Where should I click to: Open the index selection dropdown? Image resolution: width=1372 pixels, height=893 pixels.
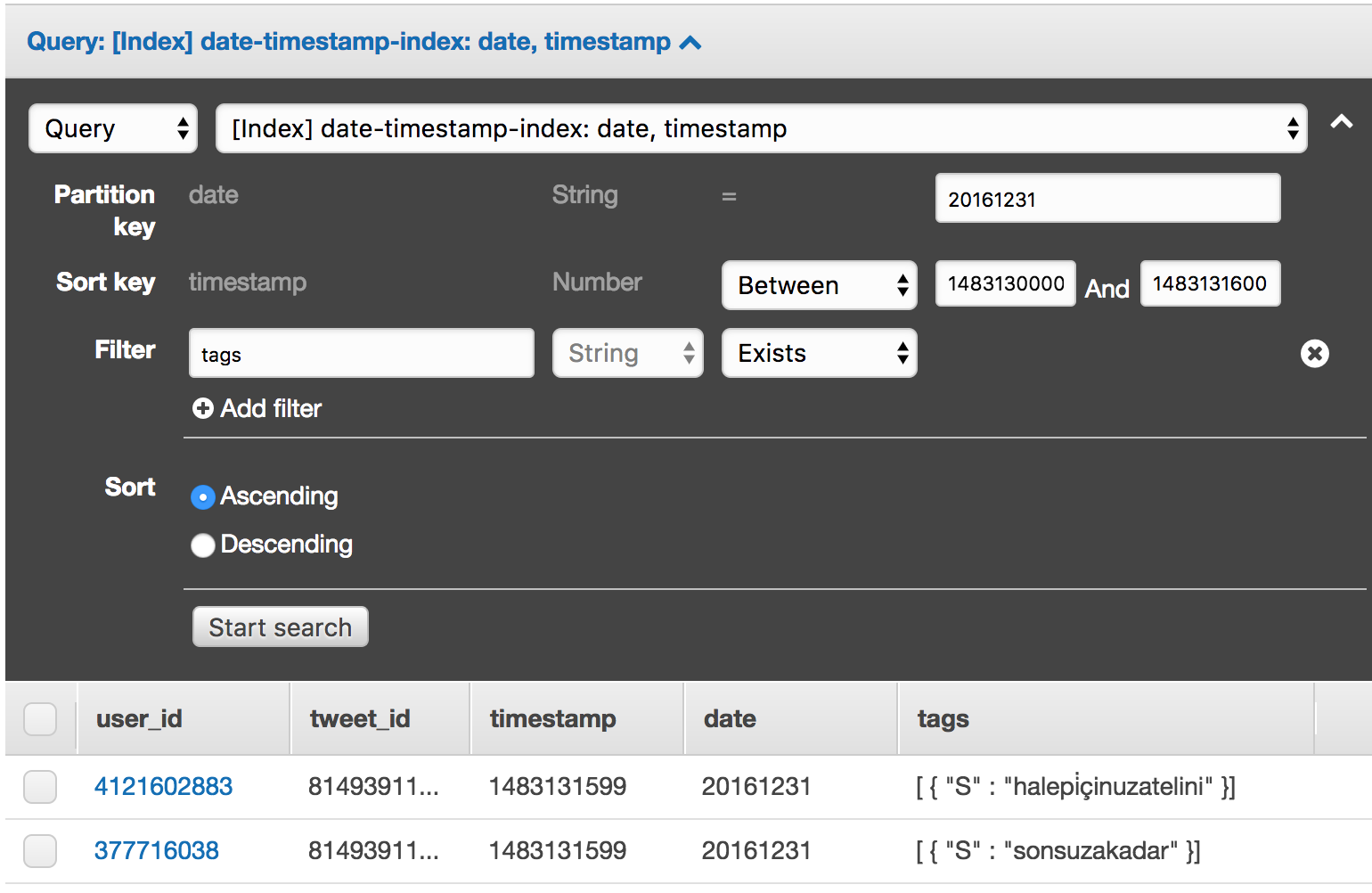point(762,128)
